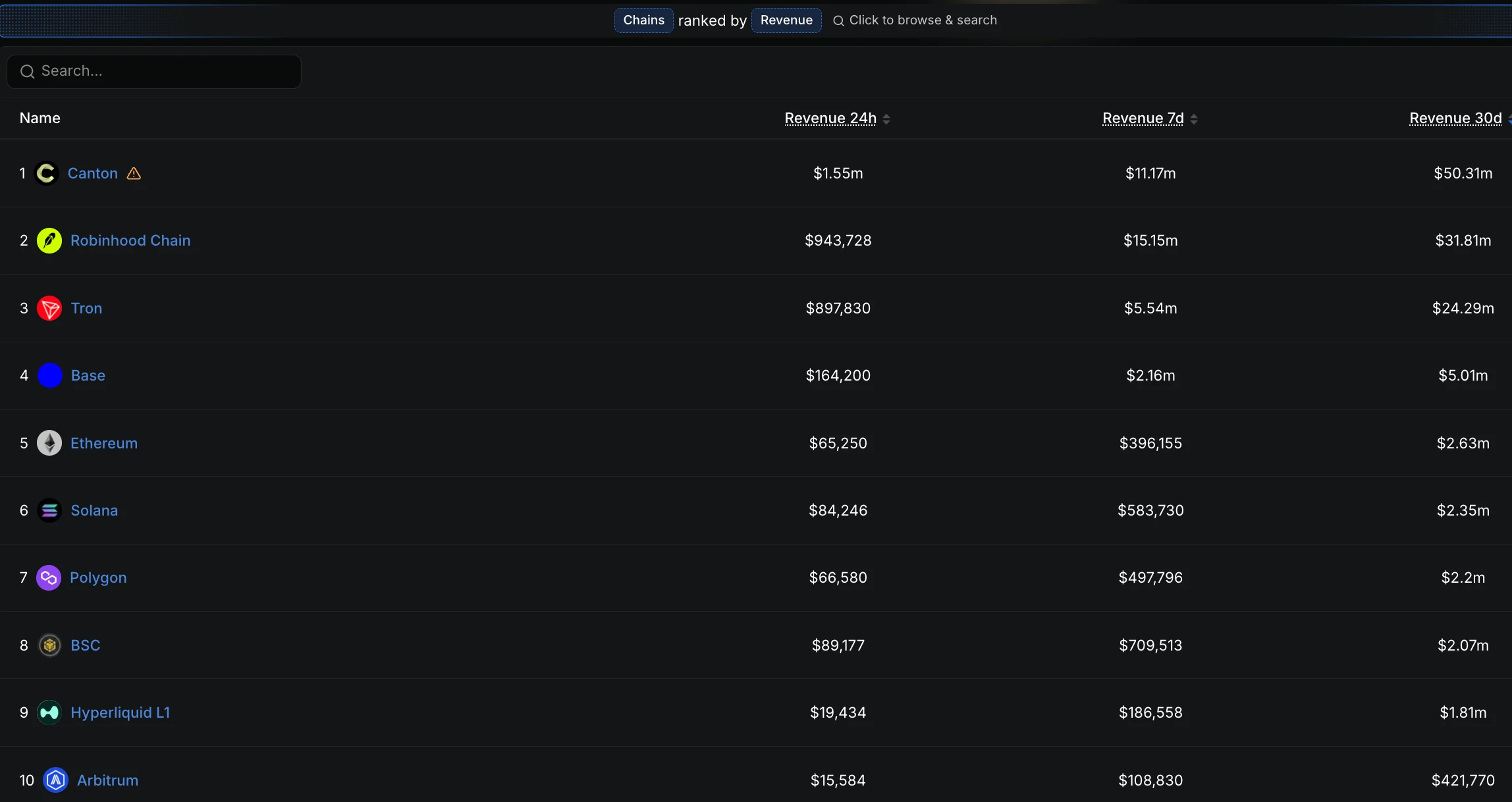This screenshot has height=802, width=1512.
Task: Select Robinhood Chain's 30d revenue $31.81m
Action: [1463, 240]
